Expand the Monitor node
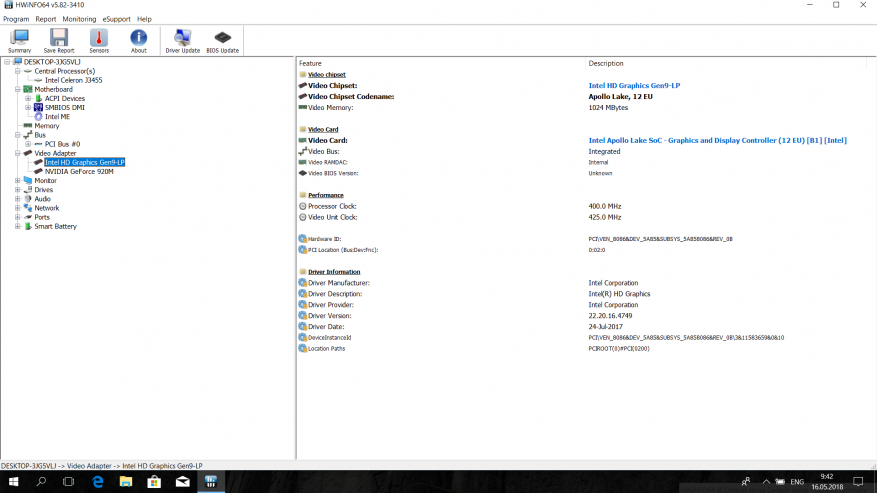This screenshot has width=877, height=493. (x=18, y=181)
